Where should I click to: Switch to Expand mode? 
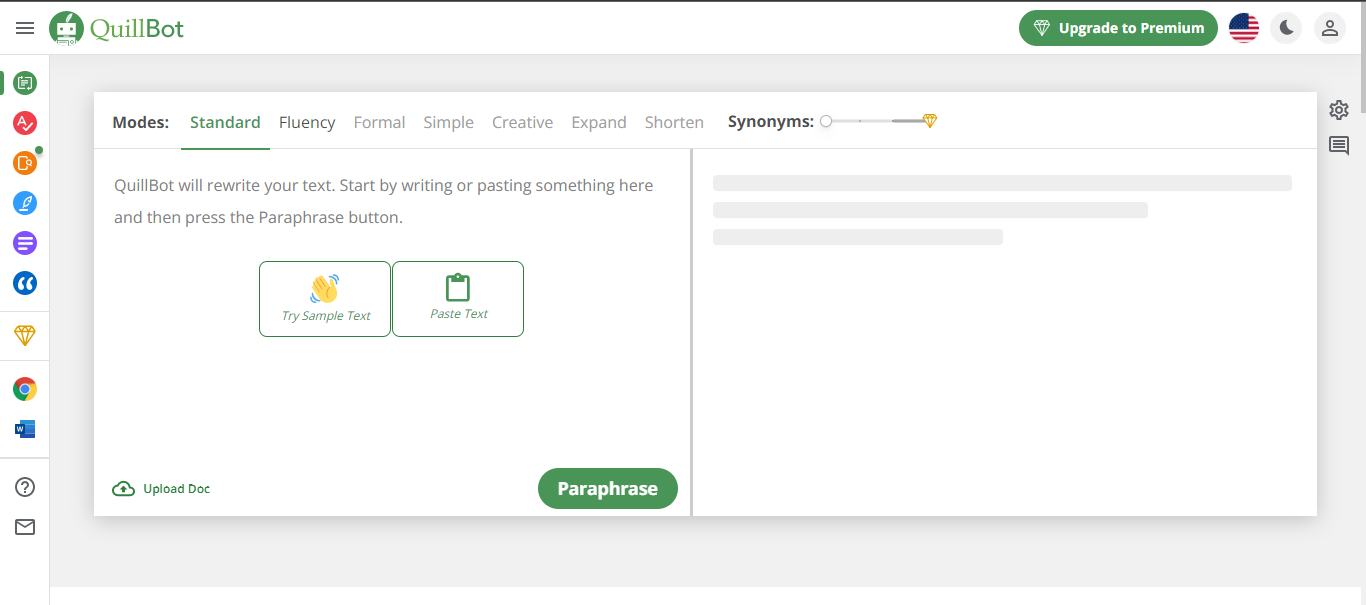tap(599, 122)
